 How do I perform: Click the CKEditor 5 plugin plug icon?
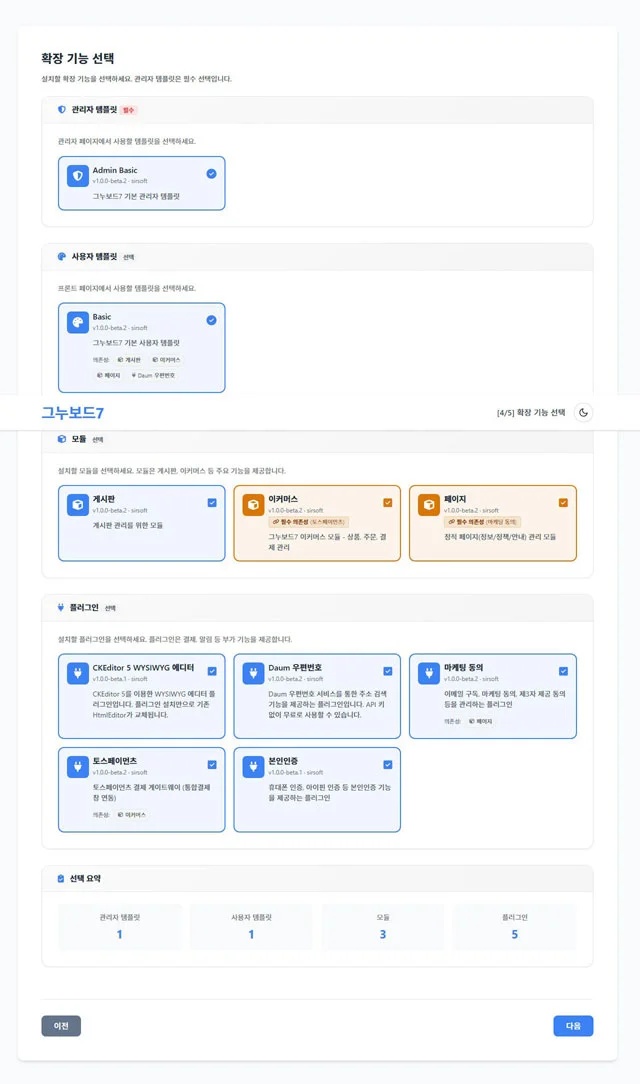click(x=78, y=673)
